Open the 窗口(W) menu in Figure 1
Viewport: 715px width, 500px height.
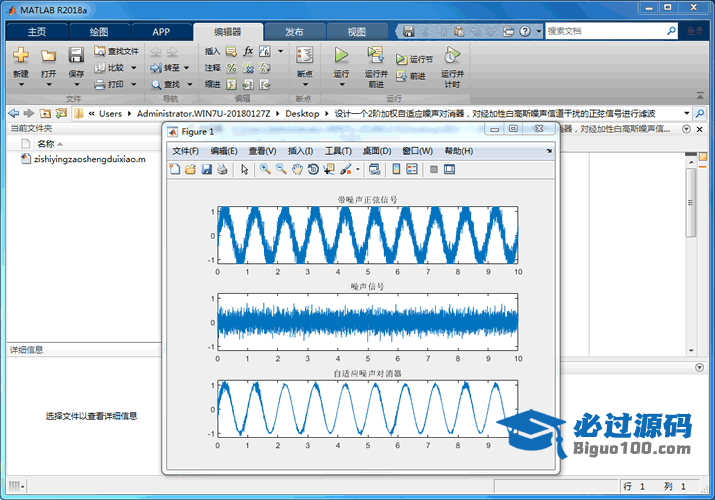click(417, 151)
